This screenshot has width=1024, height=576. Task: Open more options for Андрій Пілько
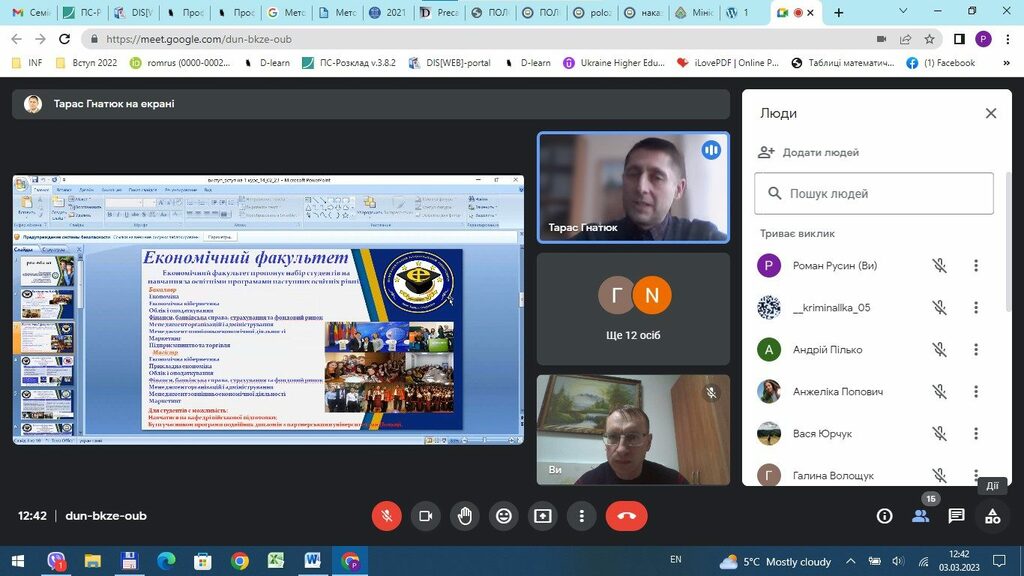976,350
